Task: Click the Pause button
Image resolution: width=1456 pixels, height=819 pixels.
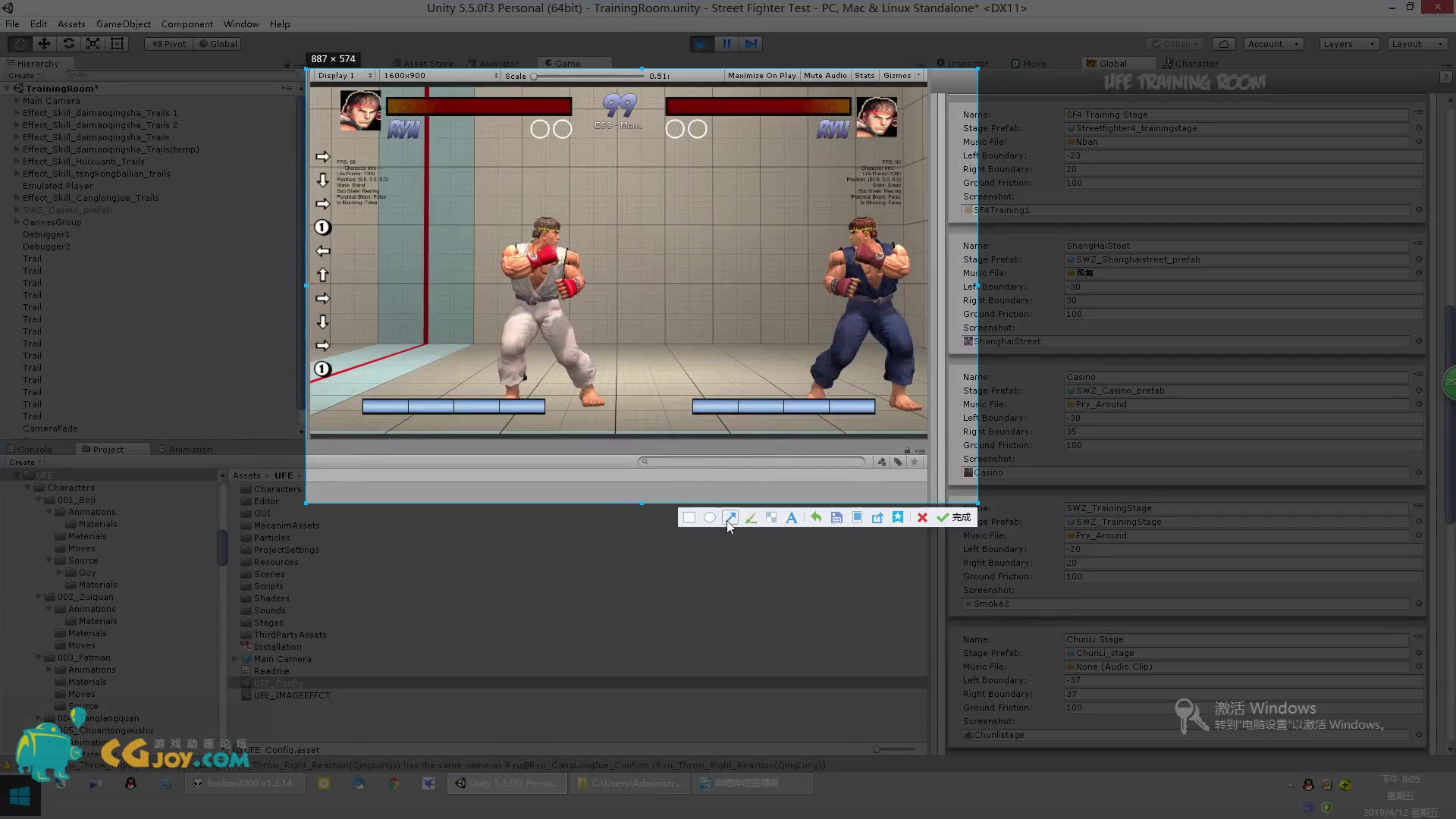Action: point(726,44)
